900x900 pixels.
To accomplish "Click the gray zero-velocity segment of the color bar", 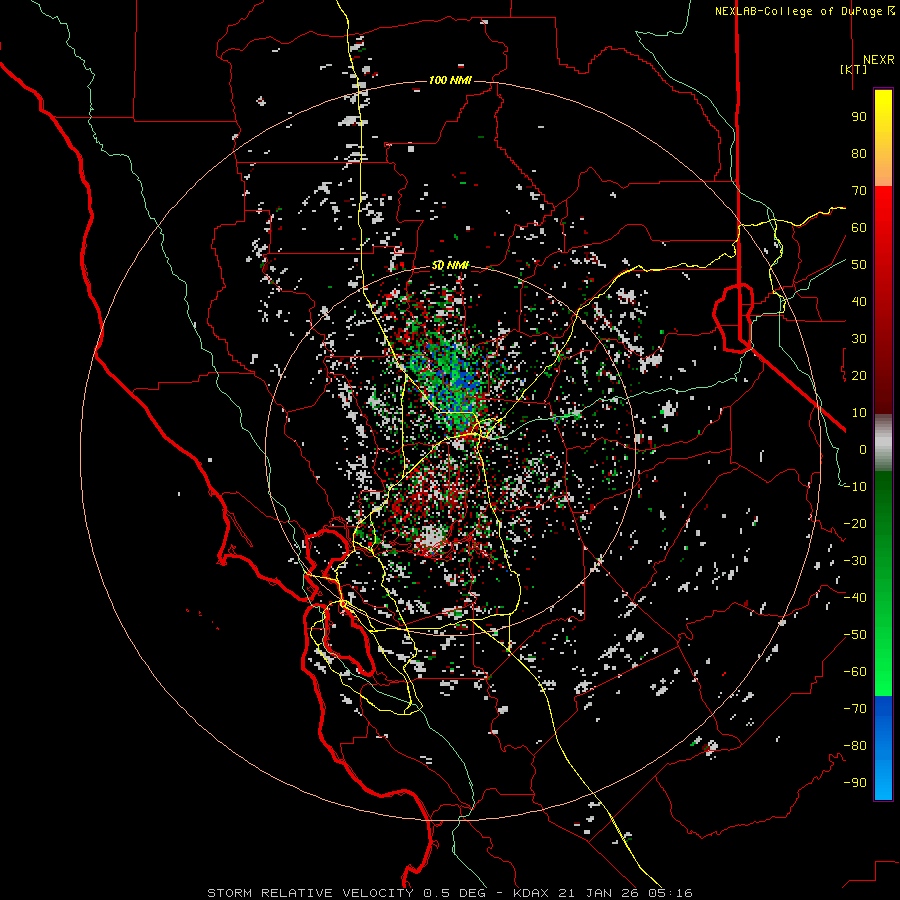I will click(883, 443).
